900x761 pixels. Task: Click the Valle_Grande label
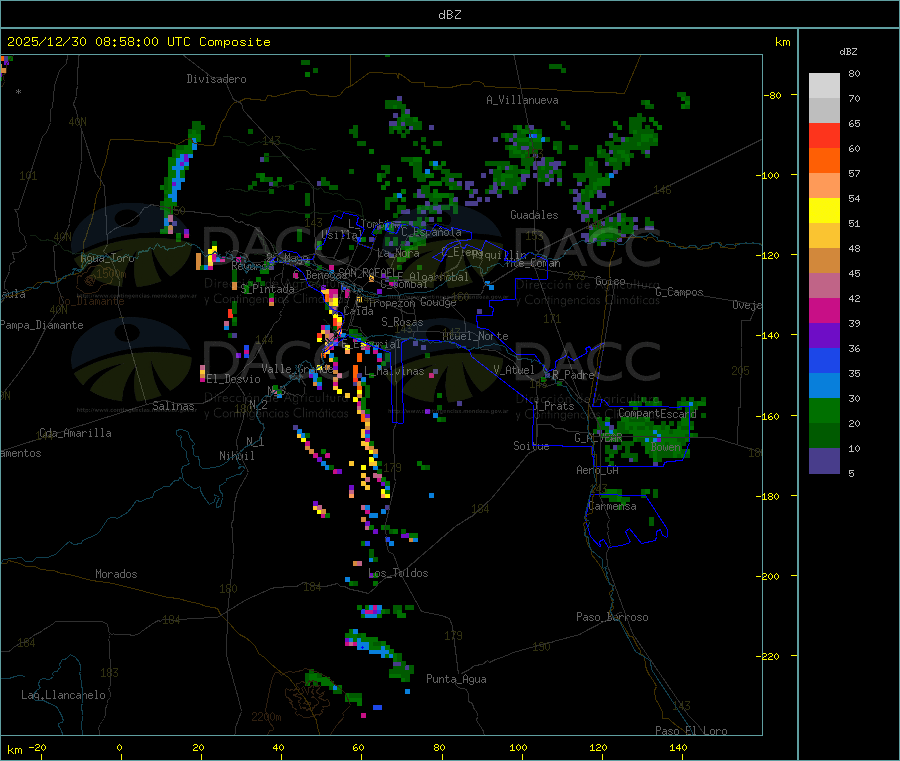click(x=296, y=369)
